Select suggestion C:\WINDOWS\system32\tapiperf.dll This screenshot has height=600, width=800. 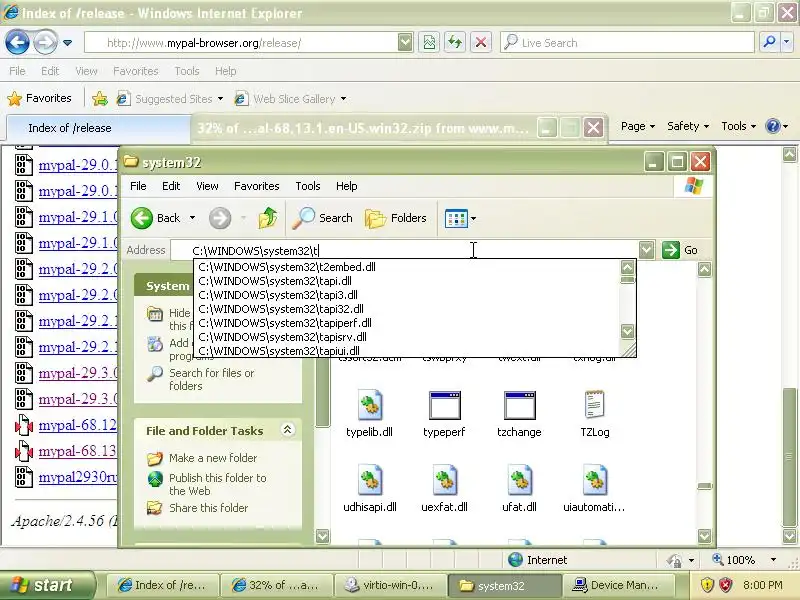click(x=407, y=323)
